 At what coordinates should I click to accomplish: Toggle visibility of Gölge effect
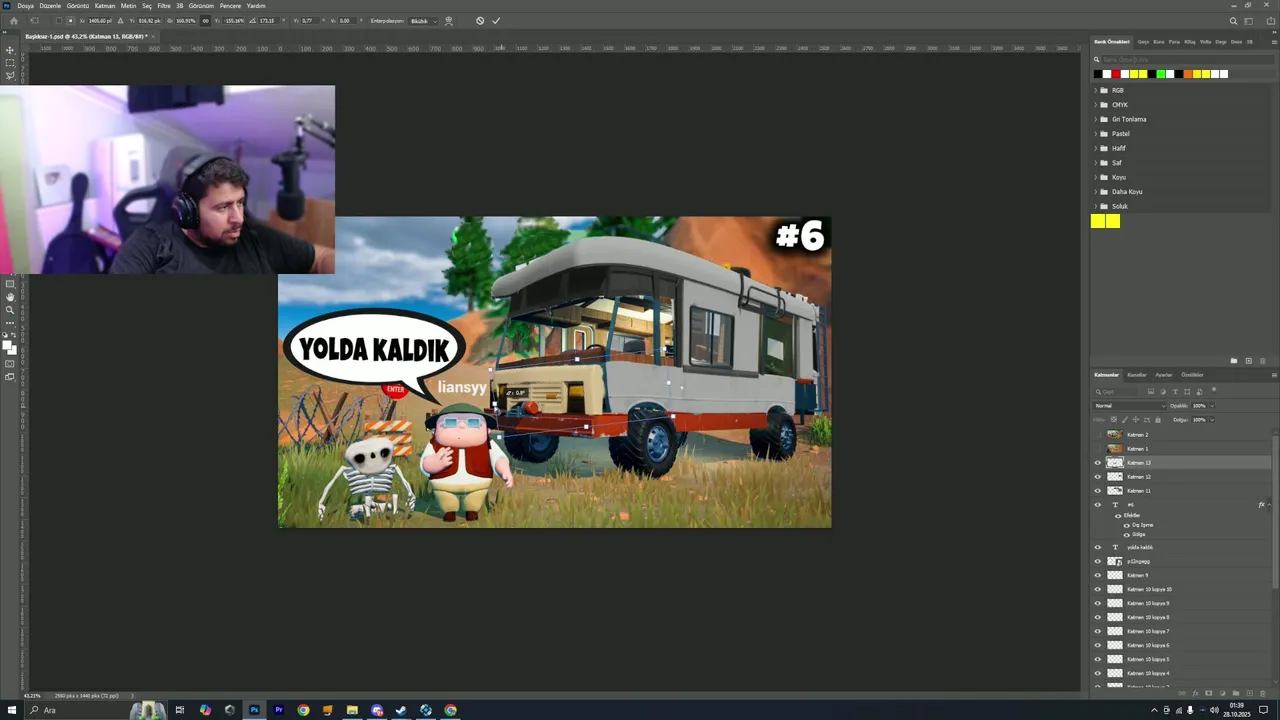[1127, 534]
